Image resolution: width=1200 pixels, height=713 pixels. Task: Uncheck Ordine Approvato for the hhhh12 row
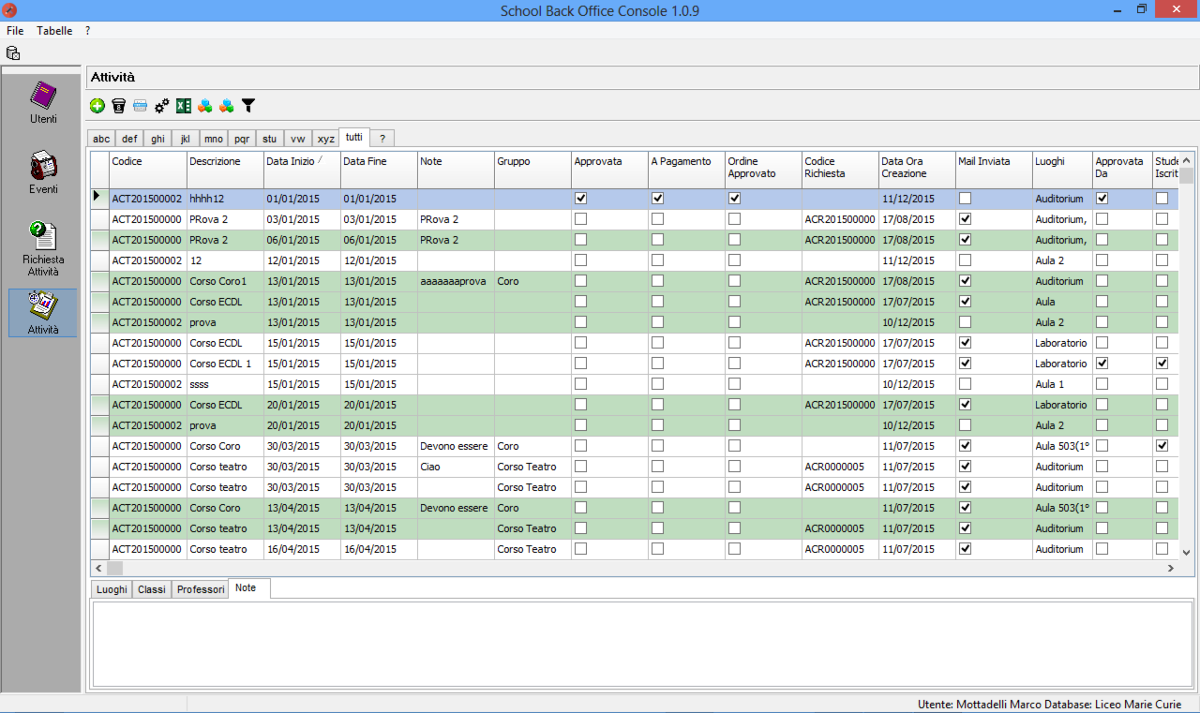tap(735, 198)
